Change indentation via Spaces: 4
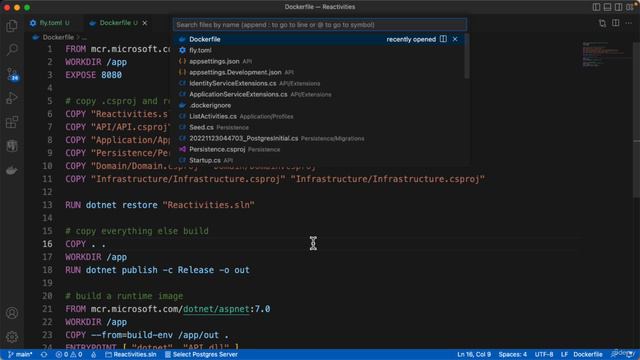 pos(513,354)
